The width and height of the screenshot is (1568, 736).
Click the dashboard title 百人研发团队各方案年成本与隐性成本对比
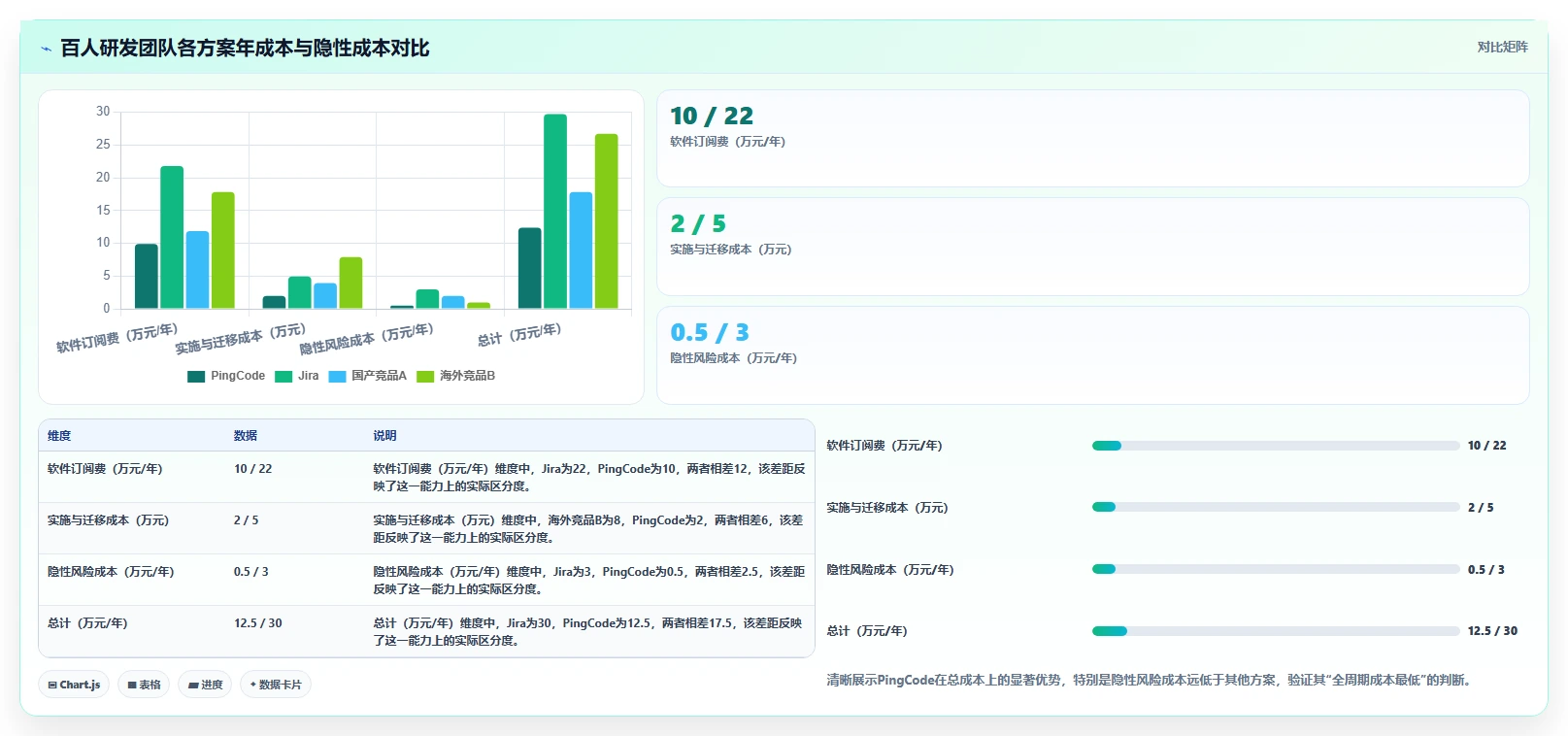[x=245, y=48]
